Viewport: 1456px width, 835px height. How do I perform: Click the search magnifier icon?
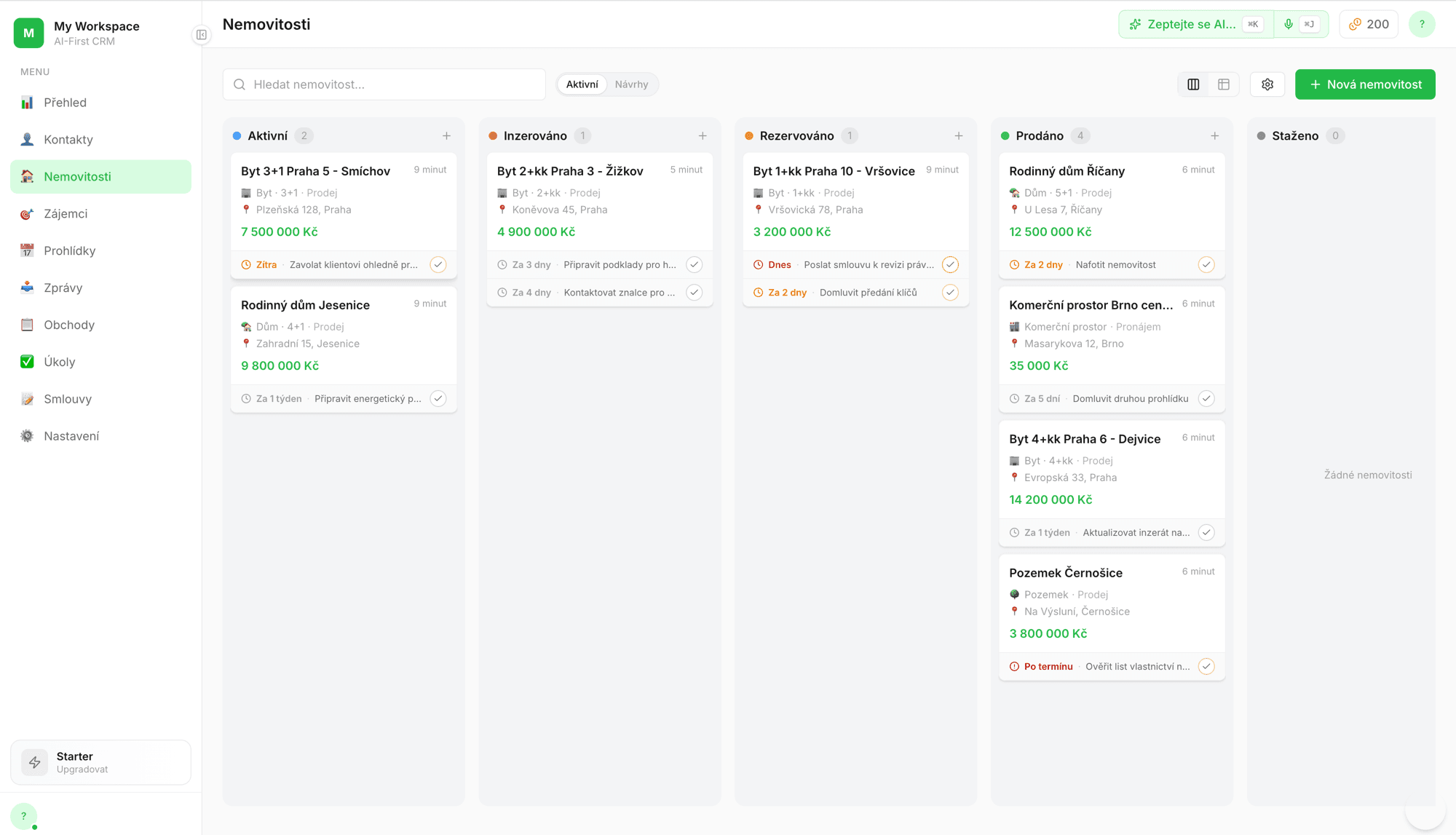[240, 84]
